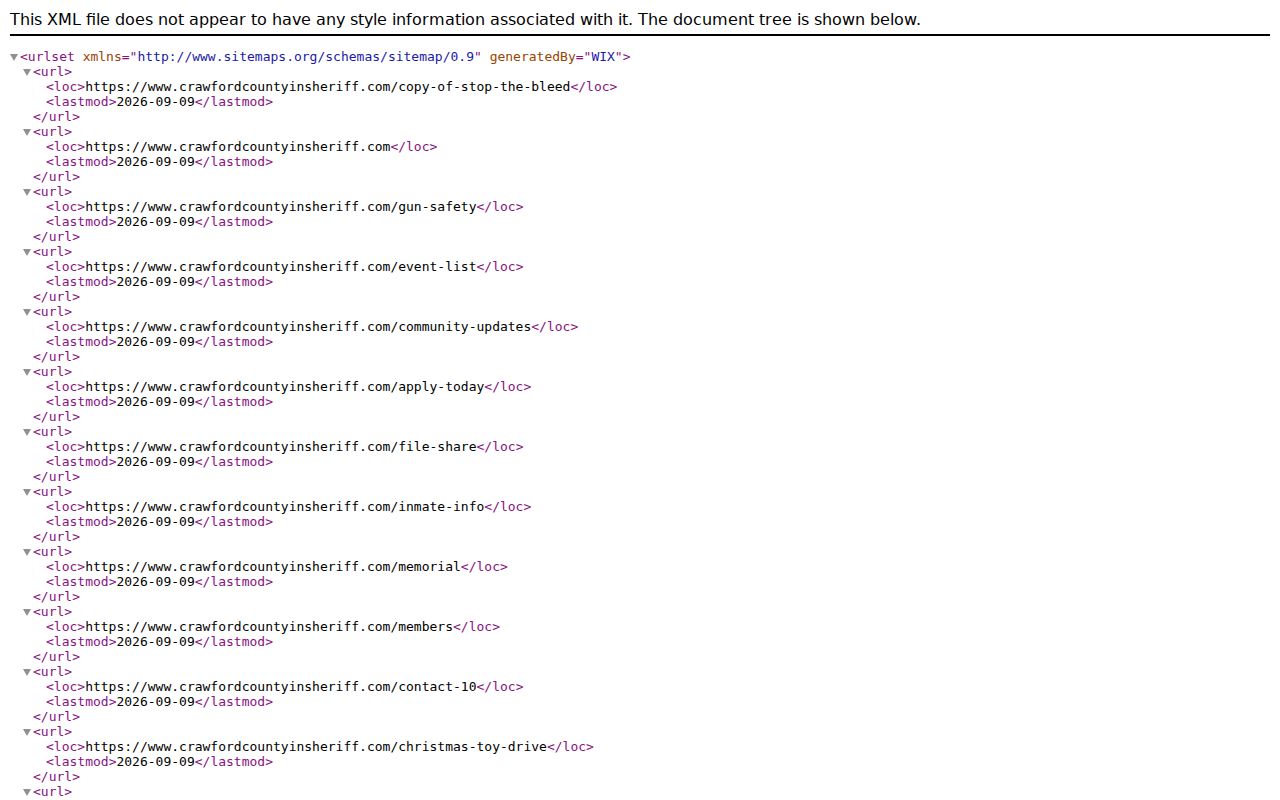1280x800 pixels.
Task: Collapse the url node containing memorial
Action: pos(27,552)
